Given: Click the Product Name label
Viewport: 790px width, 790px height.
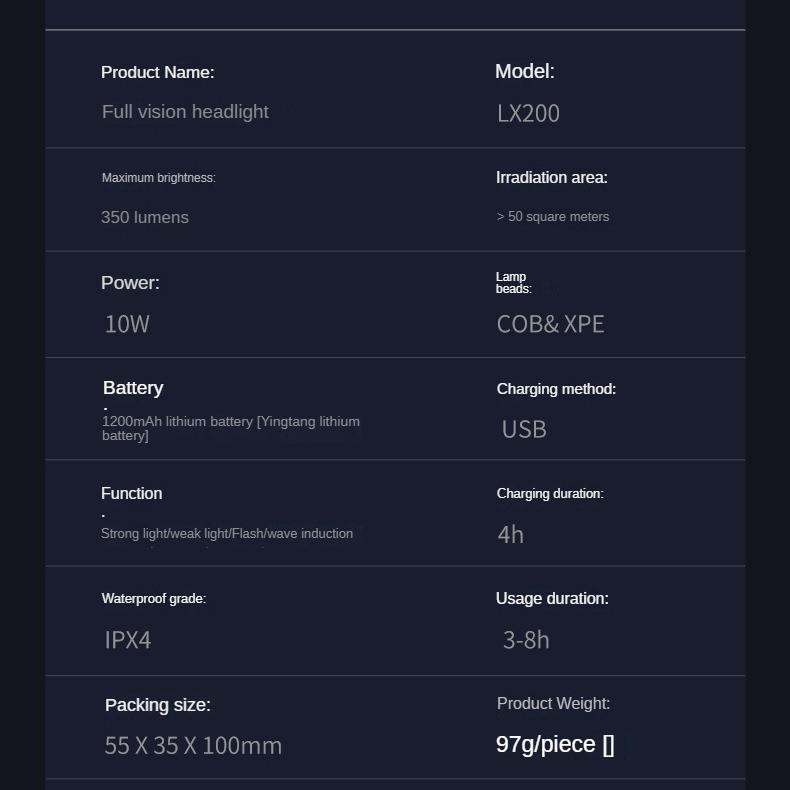Looking at the screenshot, I should tap(157, 73).
